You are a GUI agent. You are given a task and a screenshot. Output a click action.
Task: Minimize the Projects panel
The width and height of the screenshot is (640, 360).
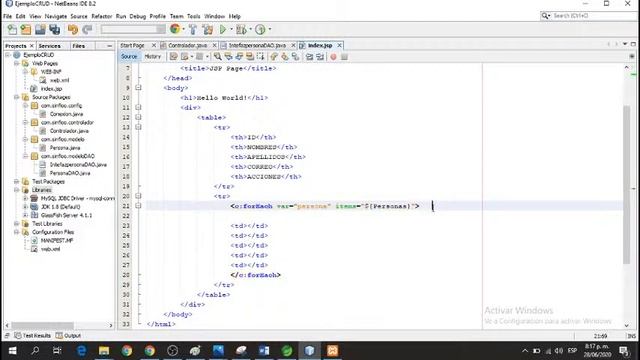[109, 46]
